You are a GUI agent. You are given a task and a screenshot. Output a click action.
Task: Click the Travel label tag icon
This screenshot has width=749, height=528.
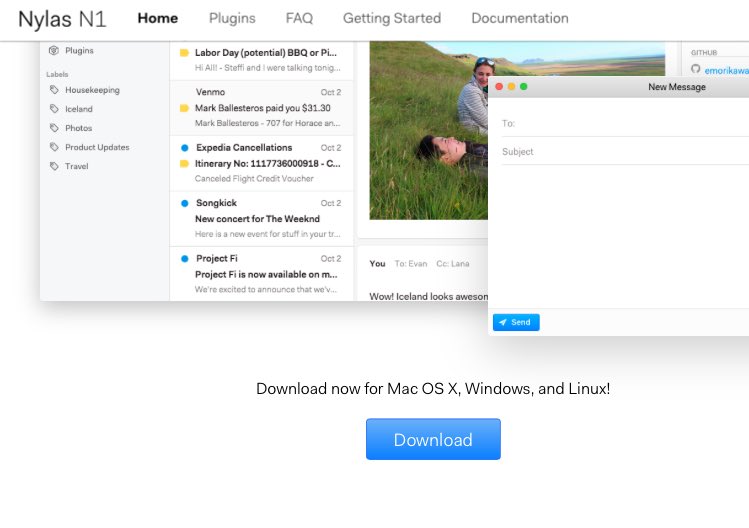point(54,166)
